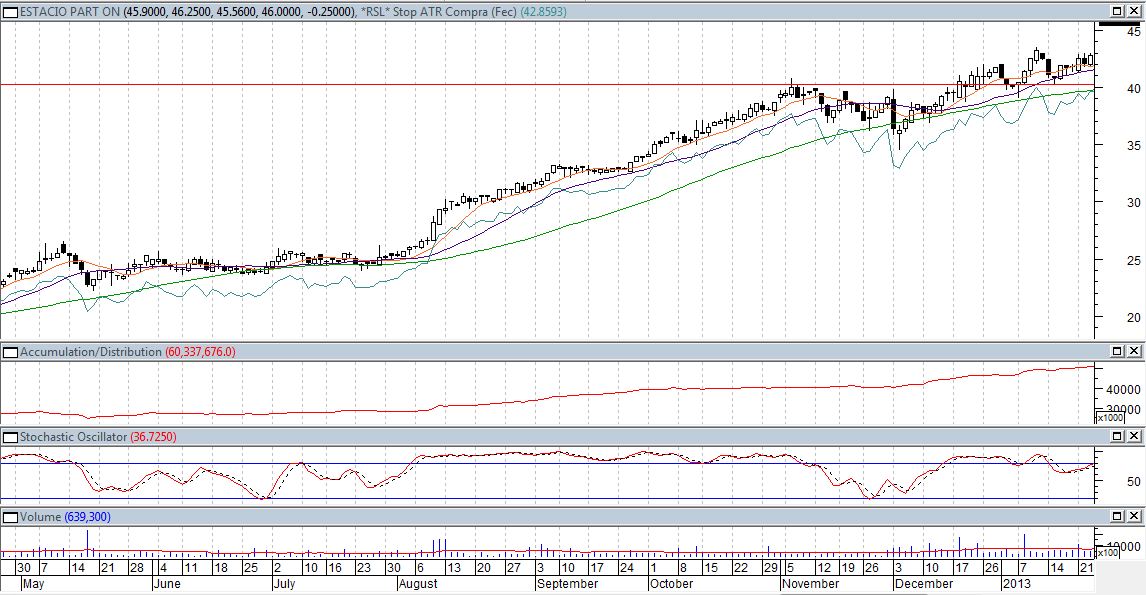The height and width of the screenshot is (595, 1146).
Task: Click the September label on date axis
Action: (x=567, y=584)
